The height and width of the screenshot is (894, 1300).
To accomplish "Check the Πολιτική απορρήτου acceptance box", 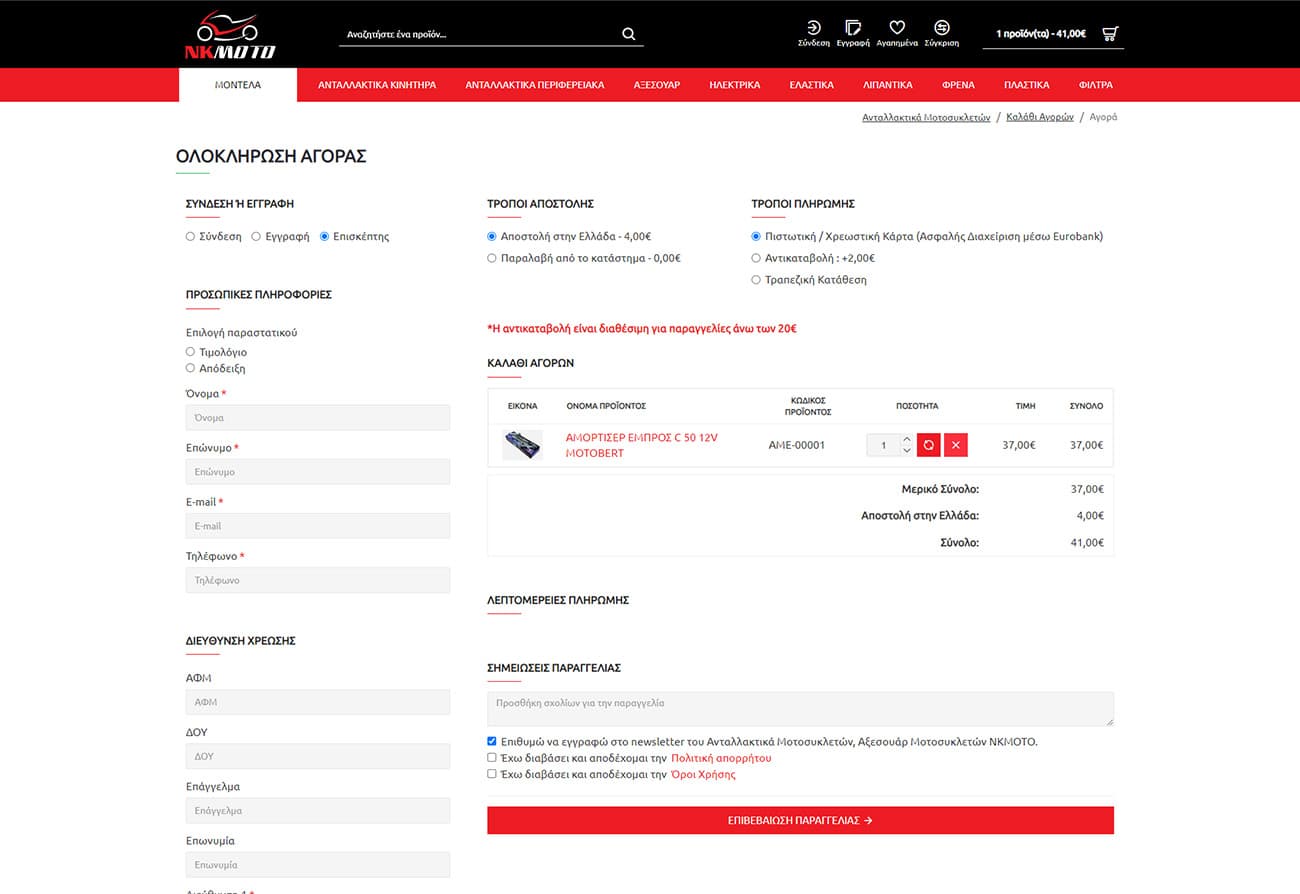I will [x=492, y=758].
